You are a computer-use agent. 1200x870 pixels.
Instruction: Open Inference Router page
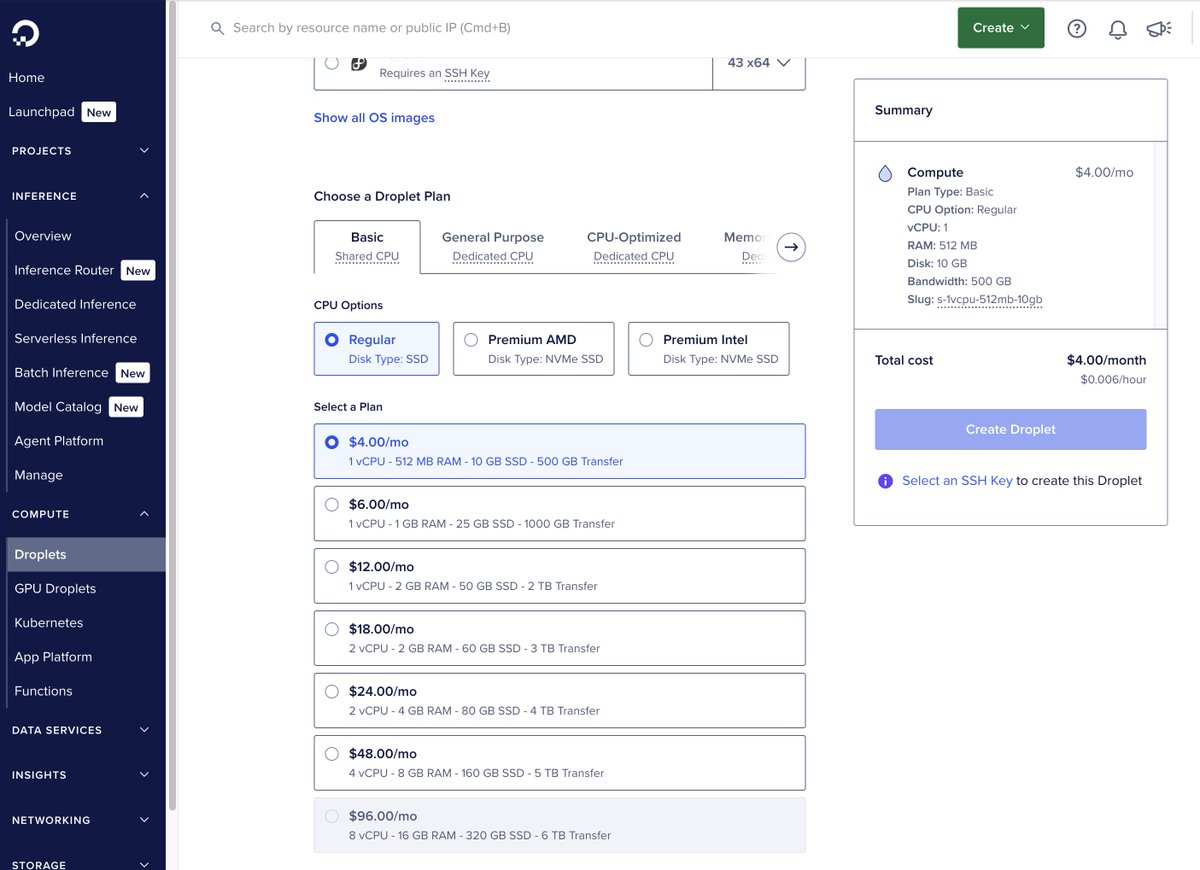pos(64,270)
